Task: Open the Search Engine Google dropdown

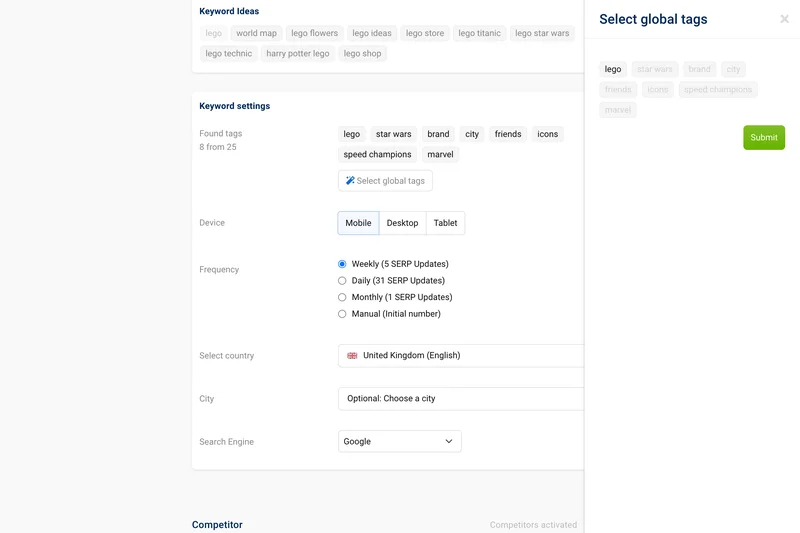Action: click(400, 441)
